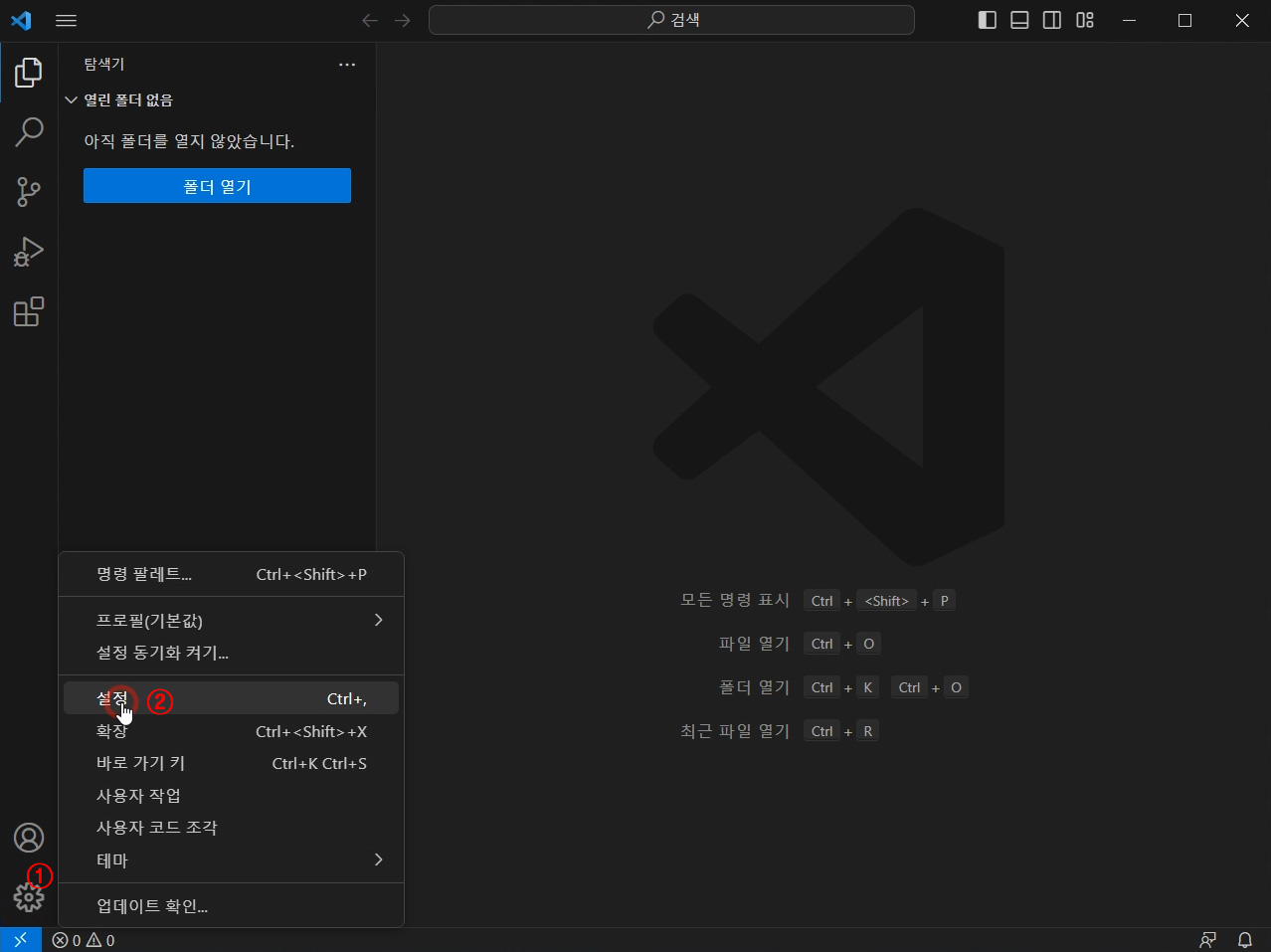
Task: Click '최근 파일 열기' shortcut hint
Action: click(735, 731)
